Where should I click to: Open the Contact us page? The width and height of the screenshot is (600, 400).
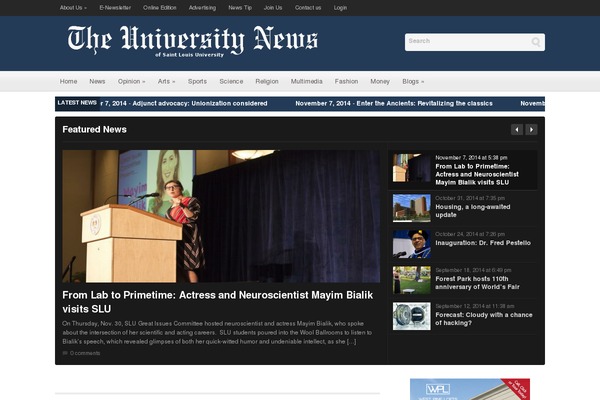pyautogui.click(x=308, y=8)
